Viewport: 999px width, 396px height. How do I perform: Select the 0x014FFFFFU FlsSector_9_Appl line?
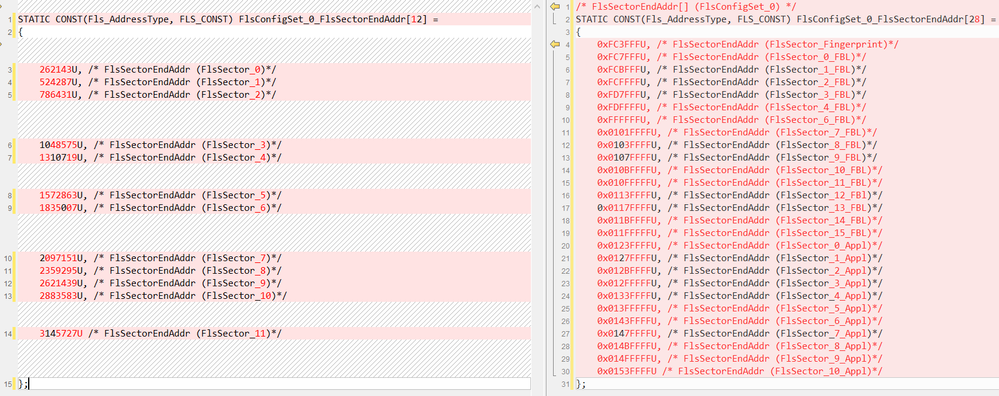click(787, 359)
